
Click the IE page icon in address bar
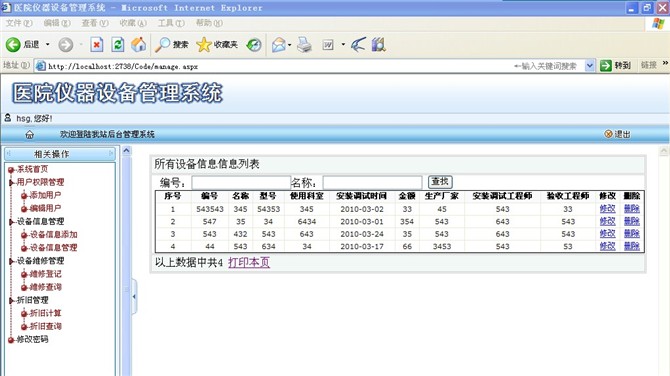[41, 66]
